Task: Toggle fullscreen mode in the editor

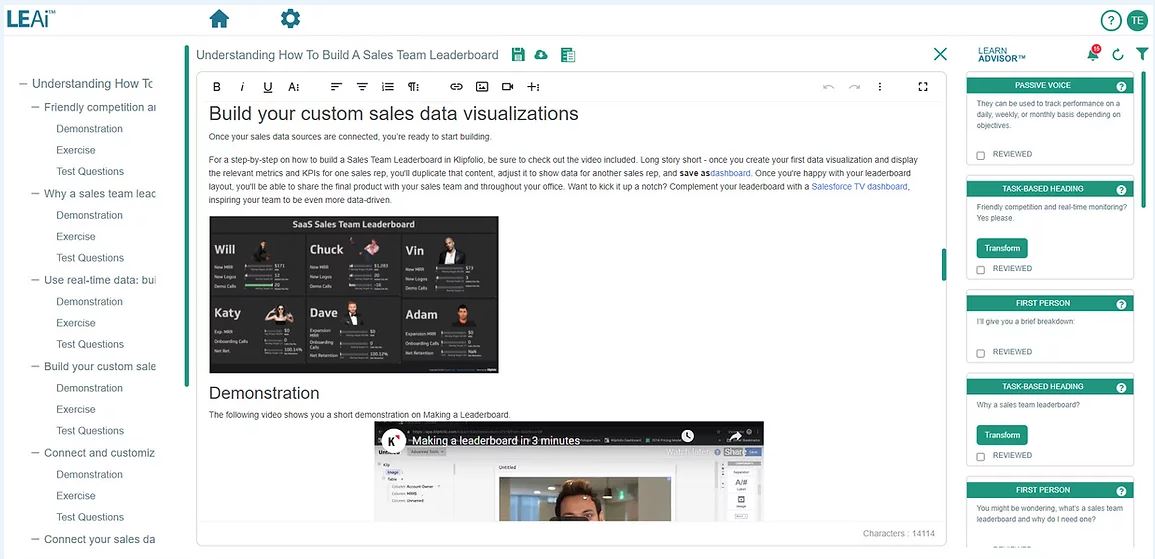Action: (923, 87)
